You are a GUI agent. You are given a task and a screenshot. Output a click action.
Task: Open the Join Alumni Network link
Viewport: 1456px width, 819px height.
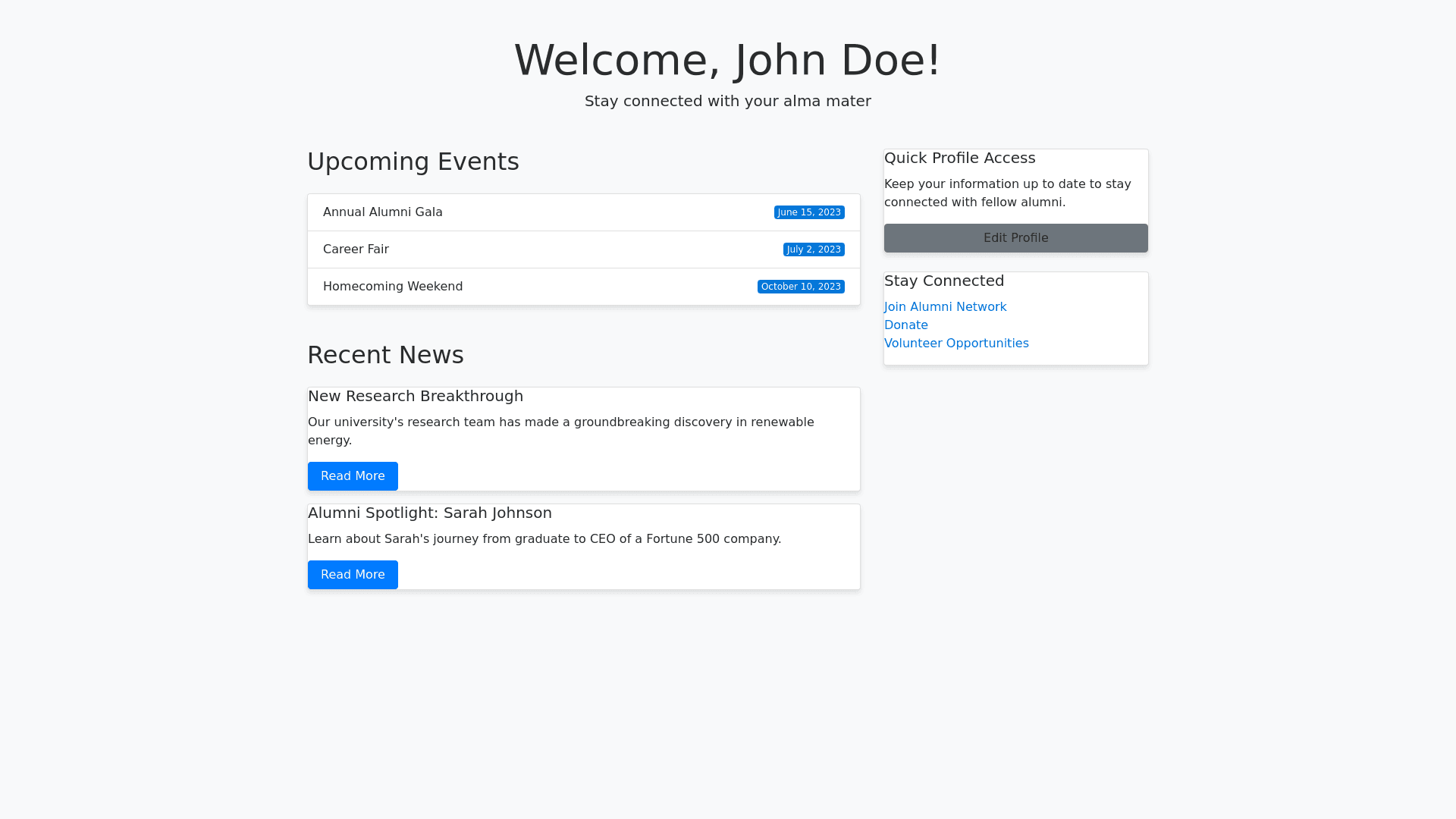pyautogui.click(x=945, y=307)
